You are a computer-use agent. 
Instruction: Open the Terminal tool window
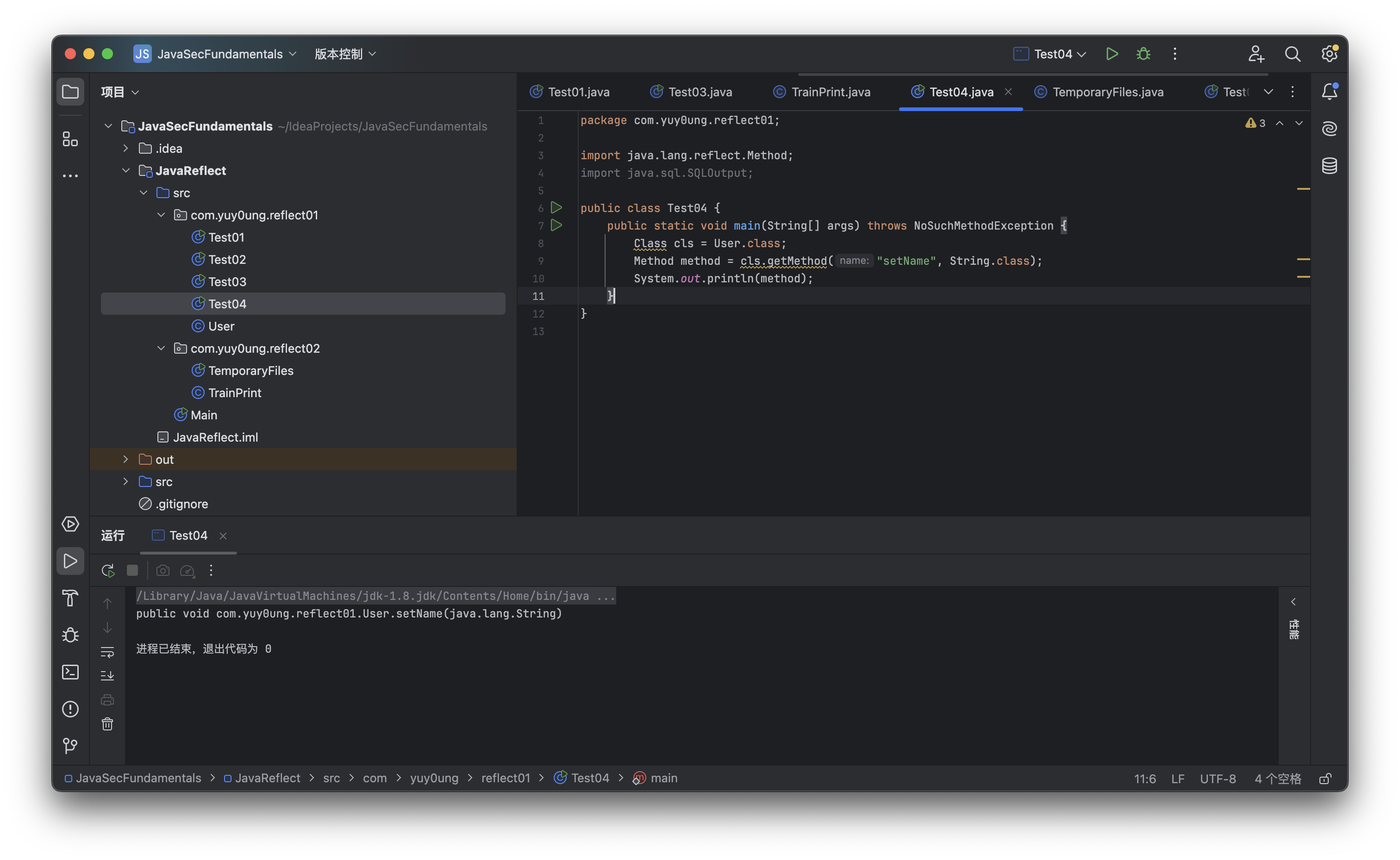70,672
